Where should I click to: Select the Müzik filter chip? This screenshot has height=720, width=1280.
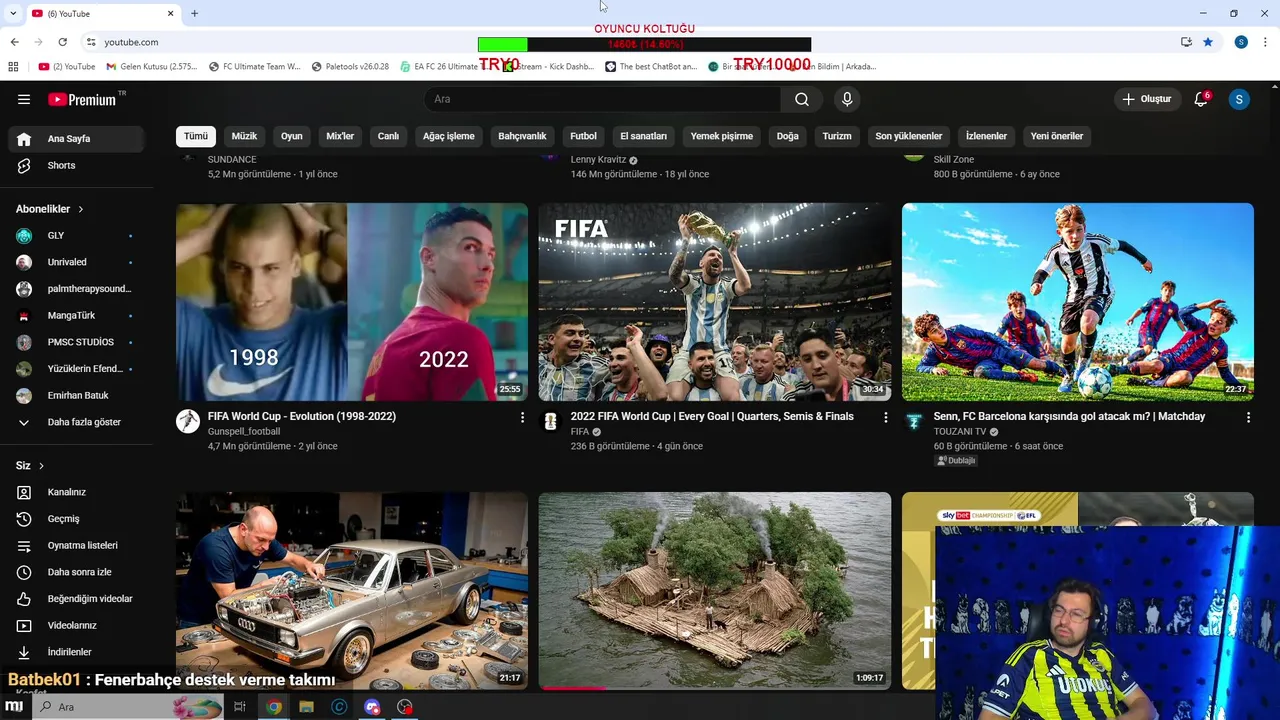click(244, 136)
